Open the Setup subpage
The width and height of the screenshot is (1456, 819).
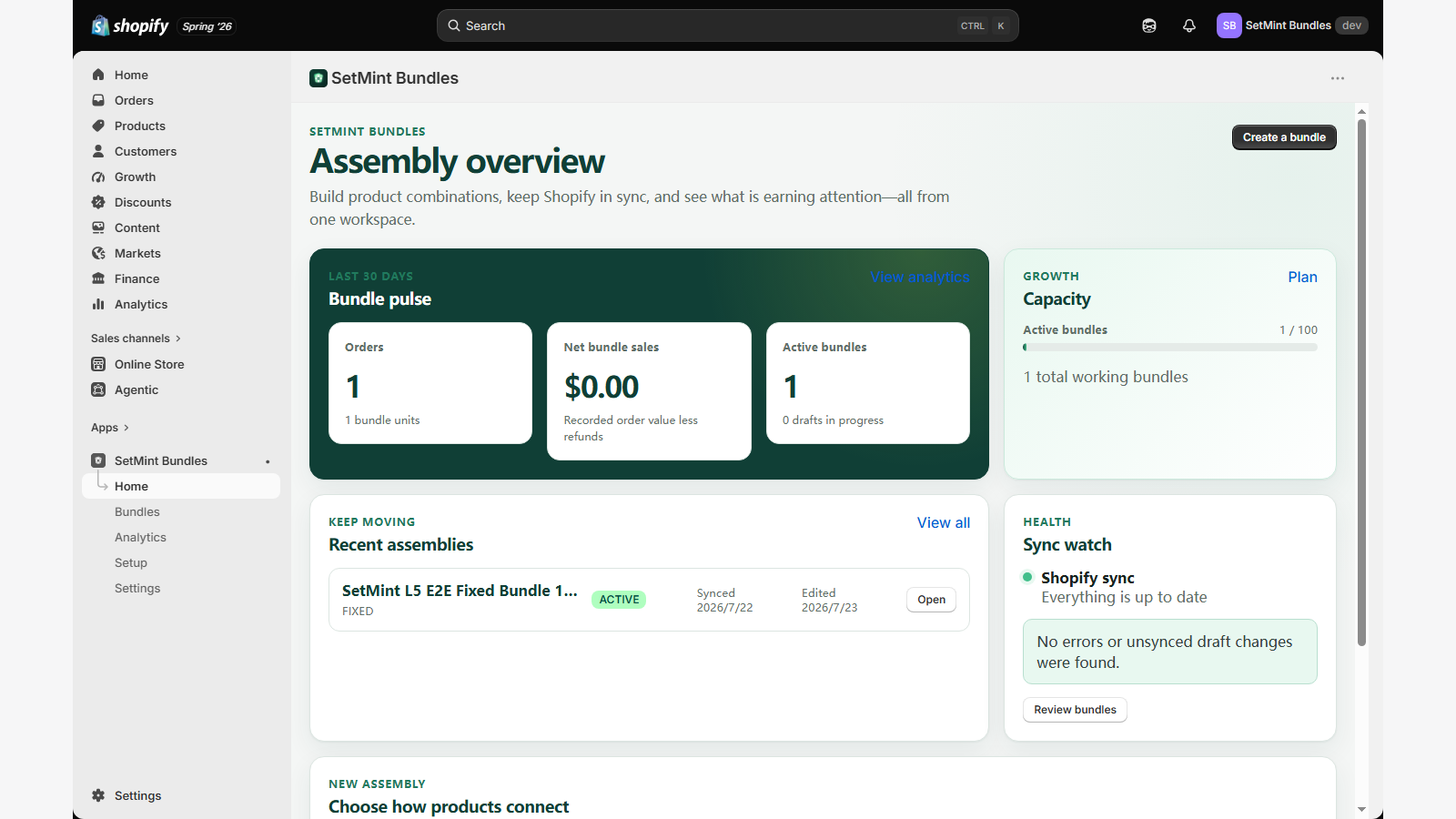(131, 562)
